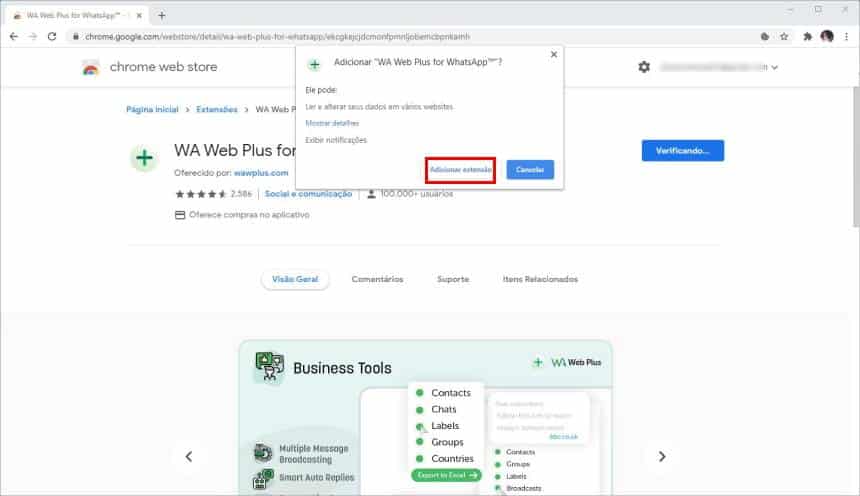The width and height of the screenshot is (860, 496).
Task: Click the star rating row
Action: tap(200, 194)
